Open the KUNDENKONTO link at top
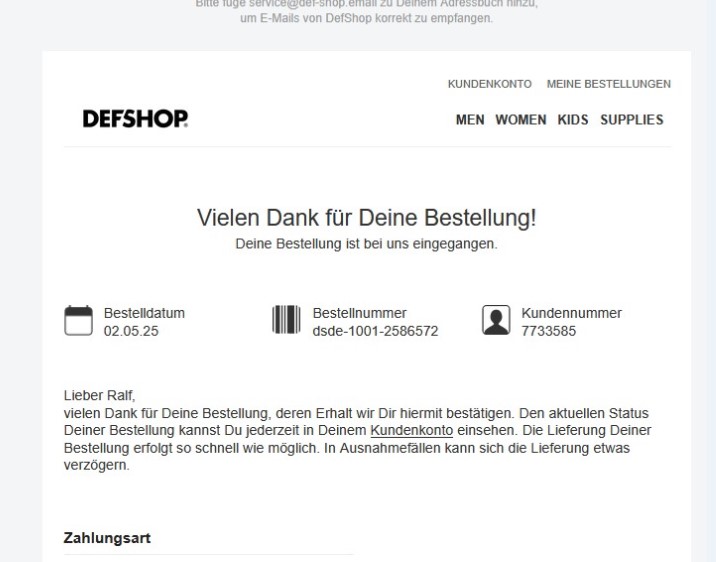This screenshot has width=716, height=562. coord(490,84)
